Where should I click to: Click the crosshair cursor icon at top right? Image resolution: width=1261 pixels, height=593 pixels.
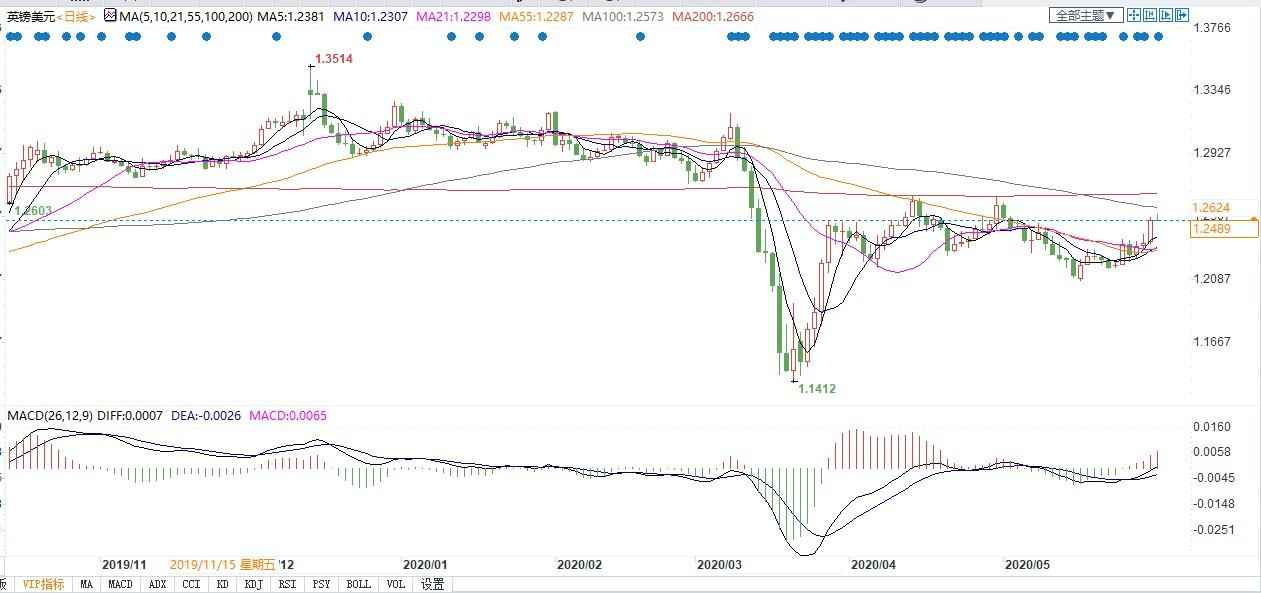tap(1134, 15)
